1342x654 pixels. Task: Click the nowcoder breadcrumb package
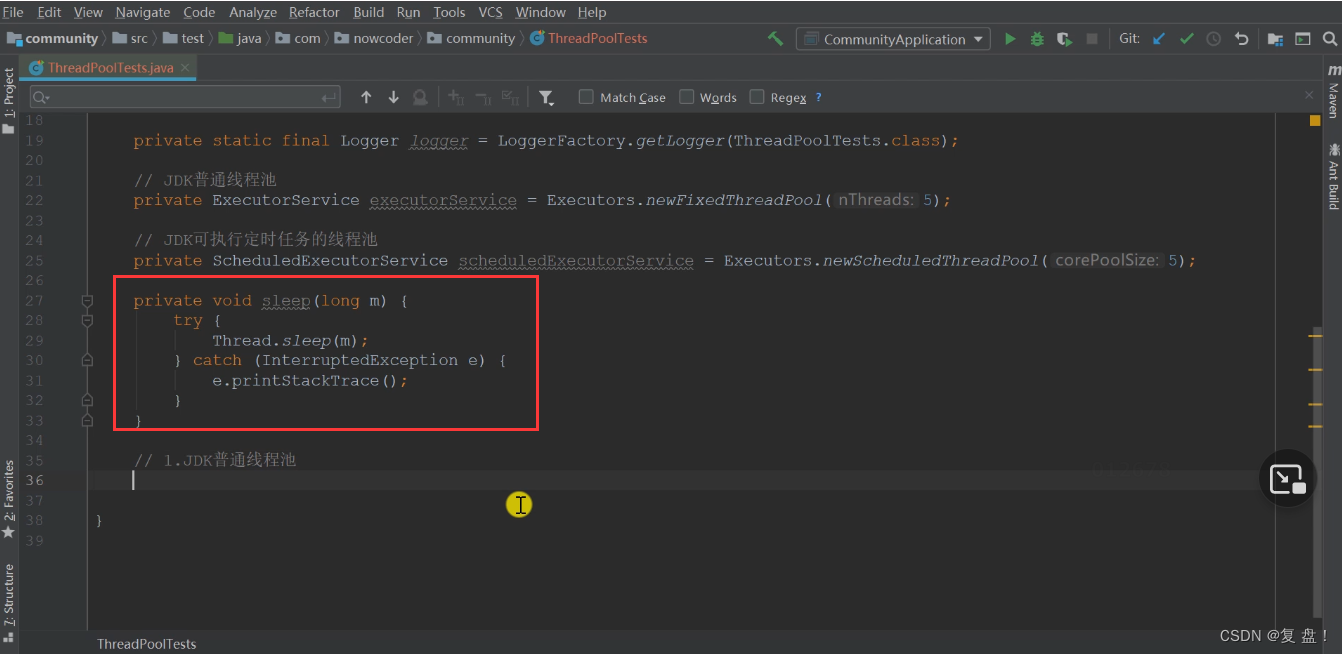coord(374,38)
